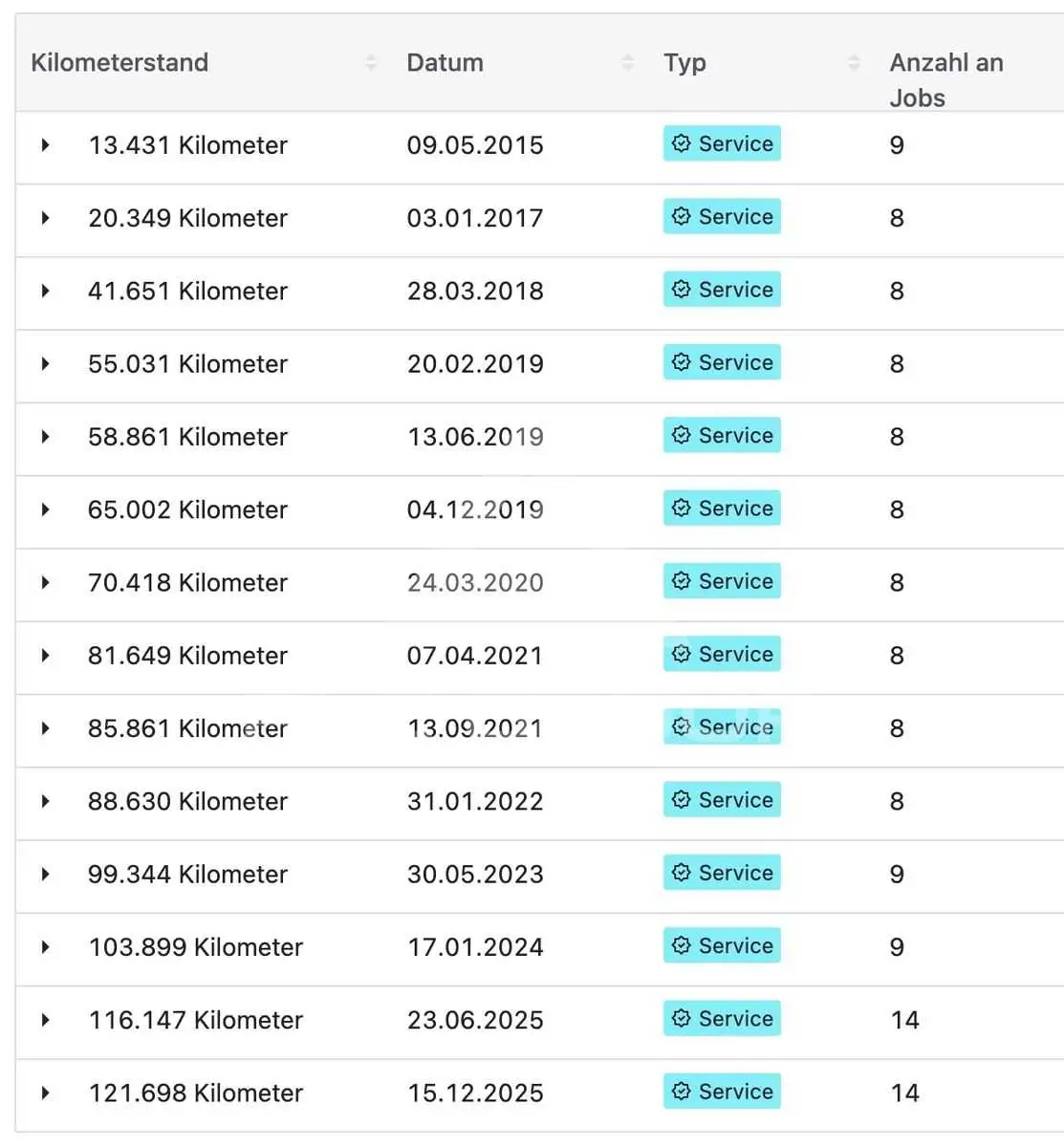Sort by Typ column arrows
1064x1147 pixels.
[854, 63]
